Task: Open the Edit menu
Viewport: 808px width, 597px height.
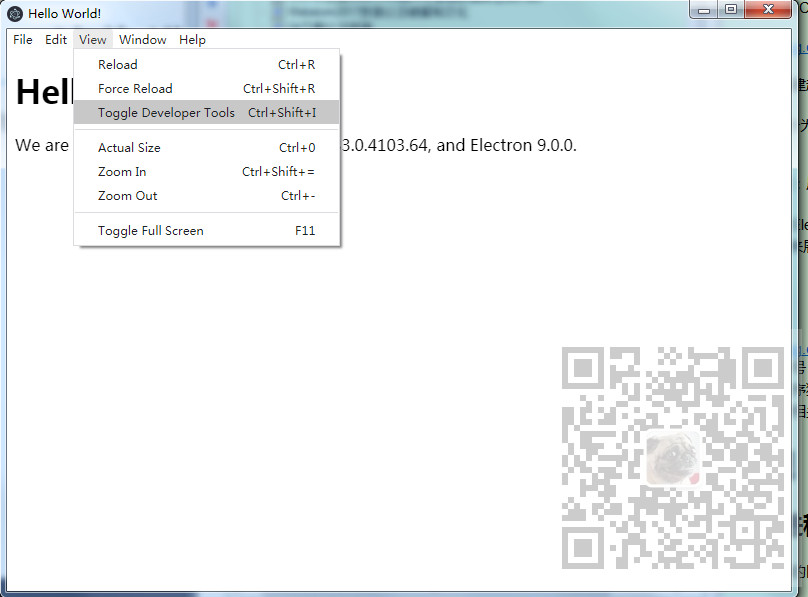Action: 55,39
